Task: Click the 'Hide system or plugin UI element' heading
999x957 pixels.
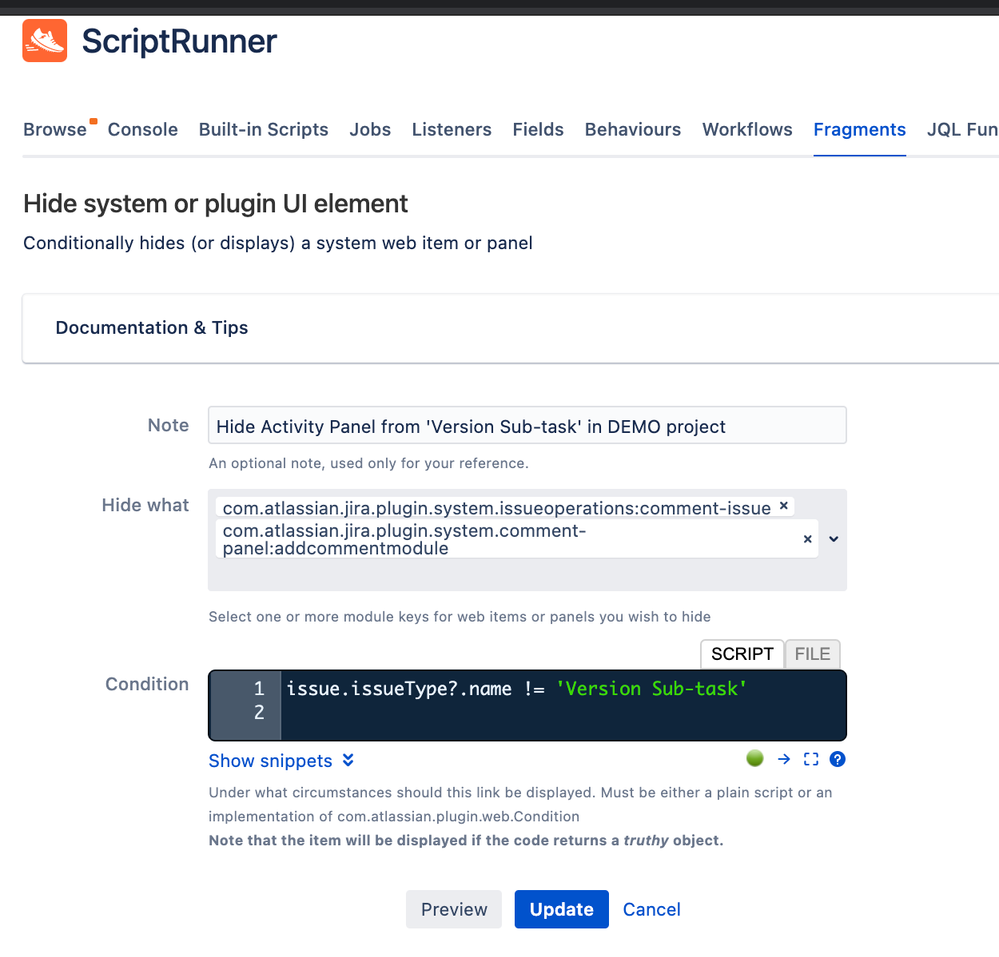Action: [215, 204]
